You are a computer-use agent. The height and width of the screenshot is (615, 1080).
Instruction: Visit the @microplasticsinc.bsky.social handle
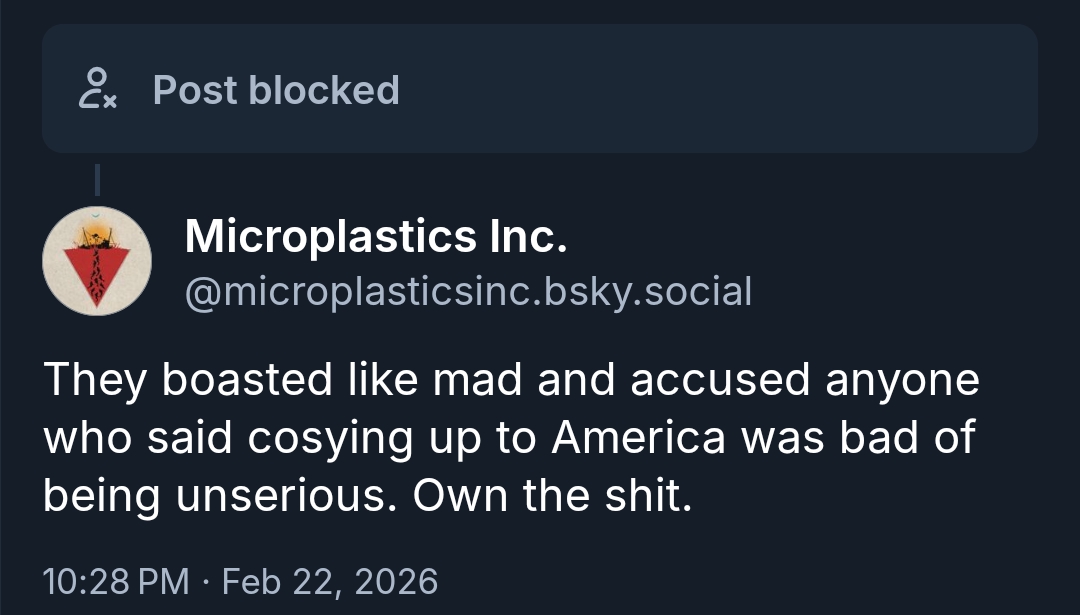468,291
